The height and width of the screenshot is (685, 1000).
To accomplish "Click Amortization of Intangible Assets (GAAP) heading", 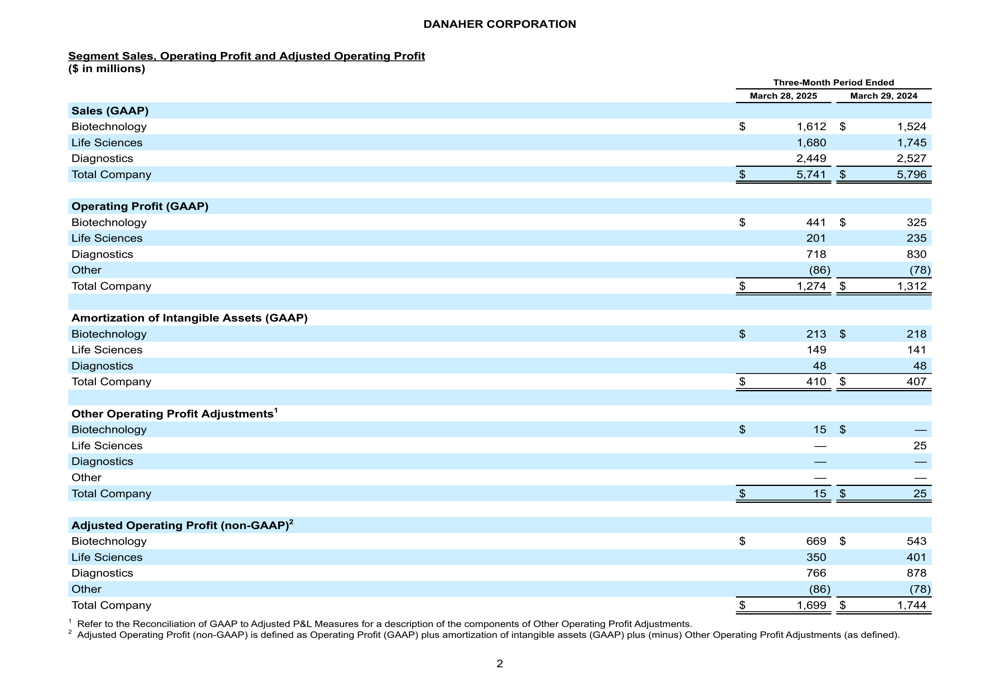I will pos(189,318).
